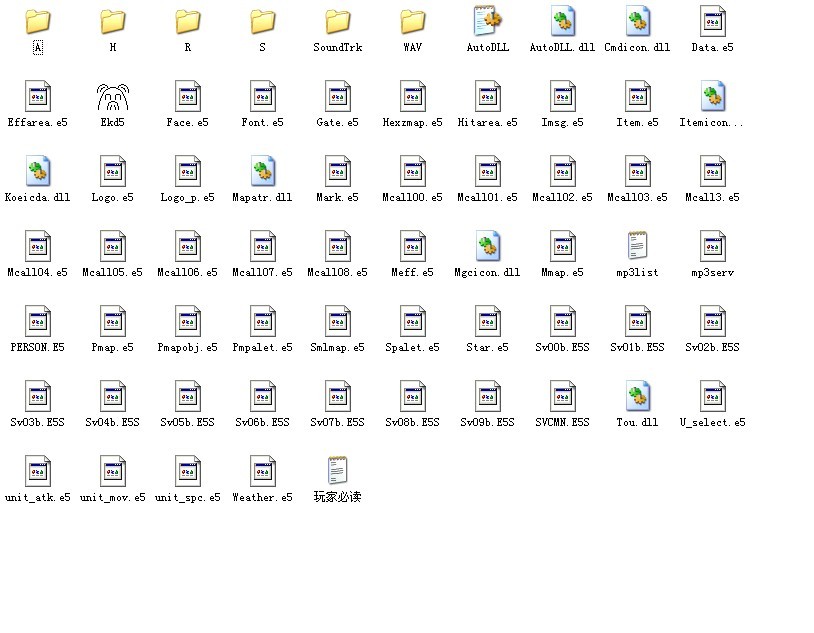The image size is (814, 633).
Task: Select the Koeicda.dll file icon
Action: (38, 172)
